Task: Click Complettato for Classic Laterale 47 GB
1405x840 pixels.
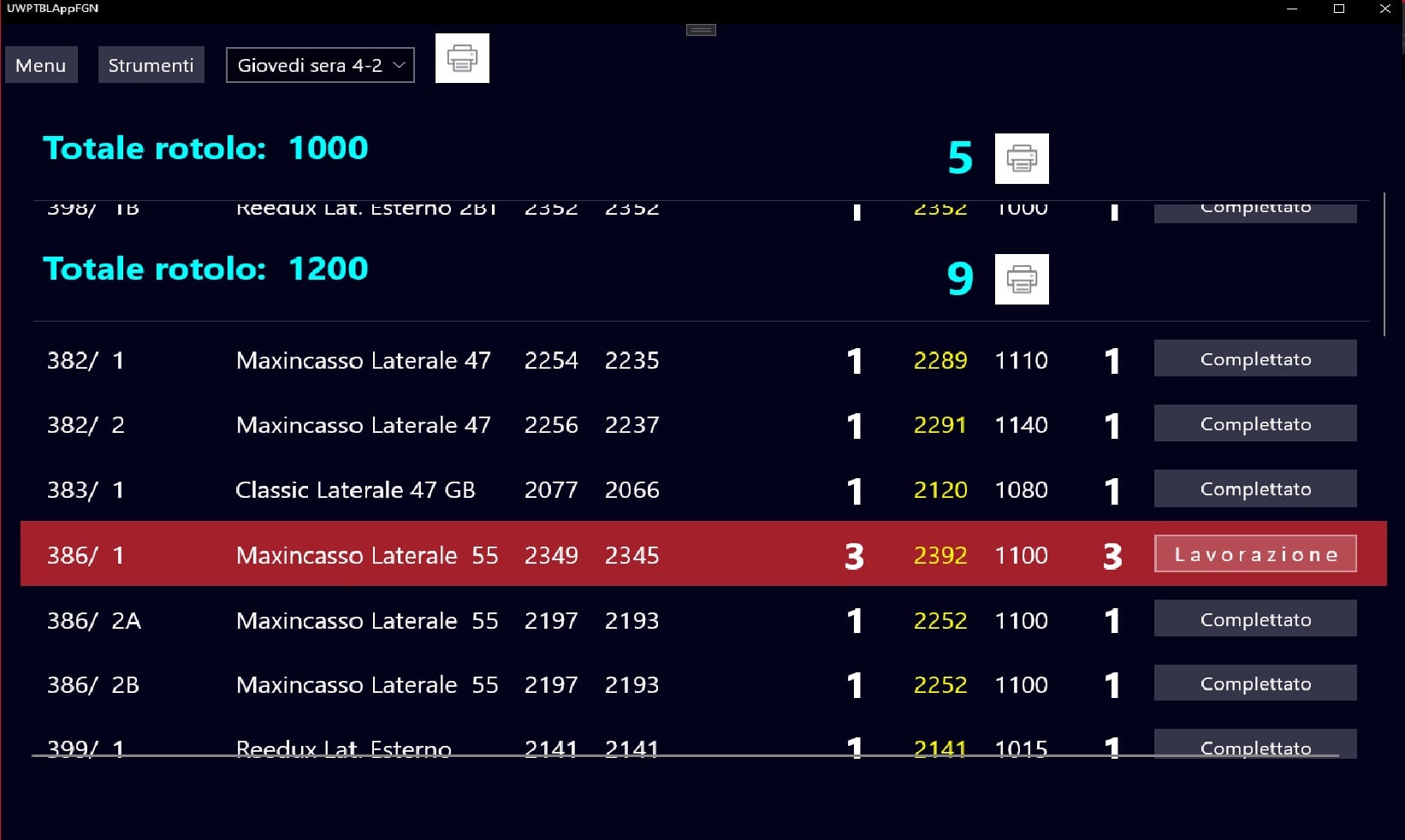Action: pyautogui.click(x=1254, y=488)
